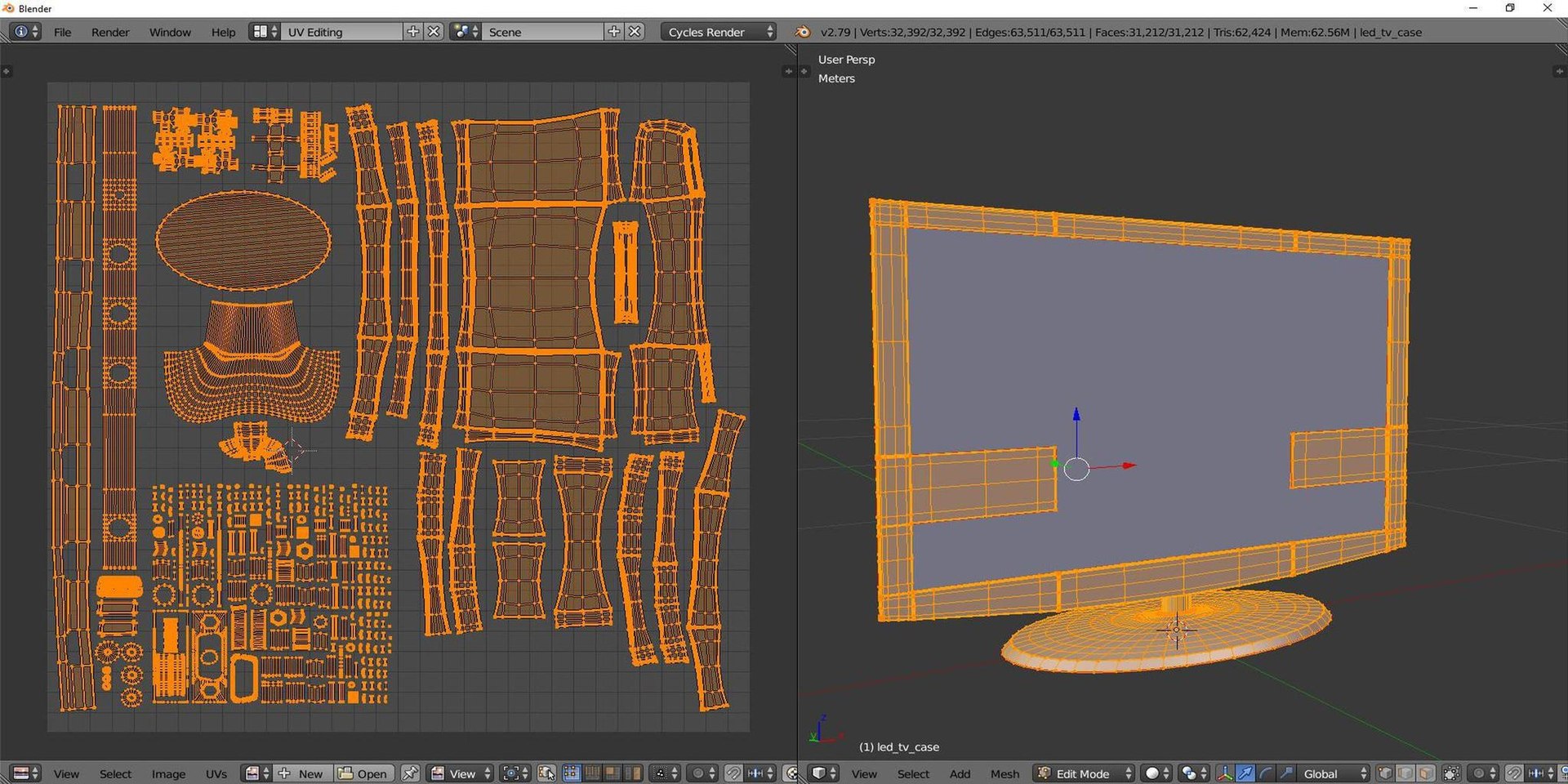Enable UV vertex selection mode
Screen dimensions: 1568x784
(572, 773)
